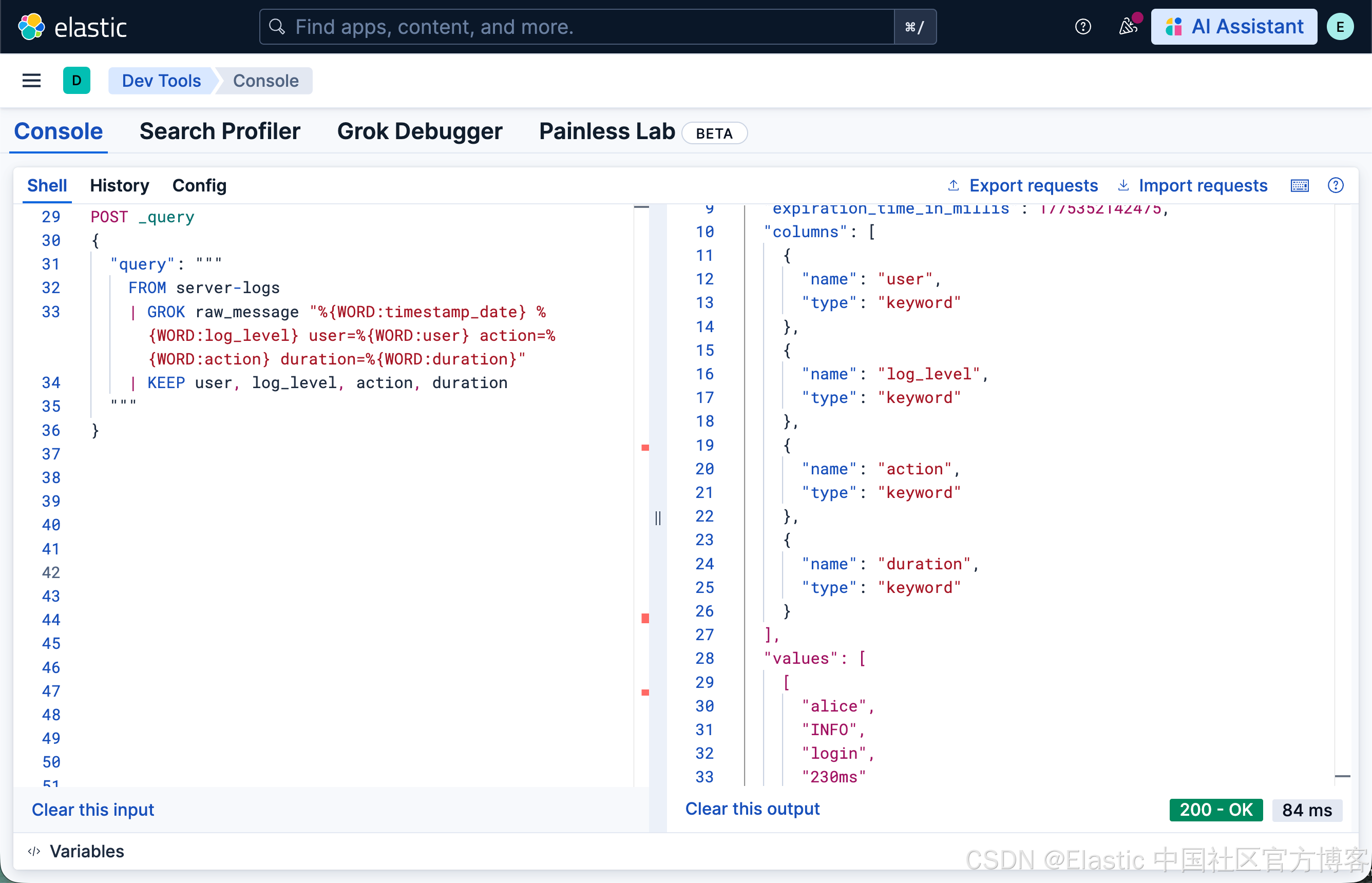Viewport: 1372px width, 883px height.
Task: Click Import requests
Action: 1193,186
